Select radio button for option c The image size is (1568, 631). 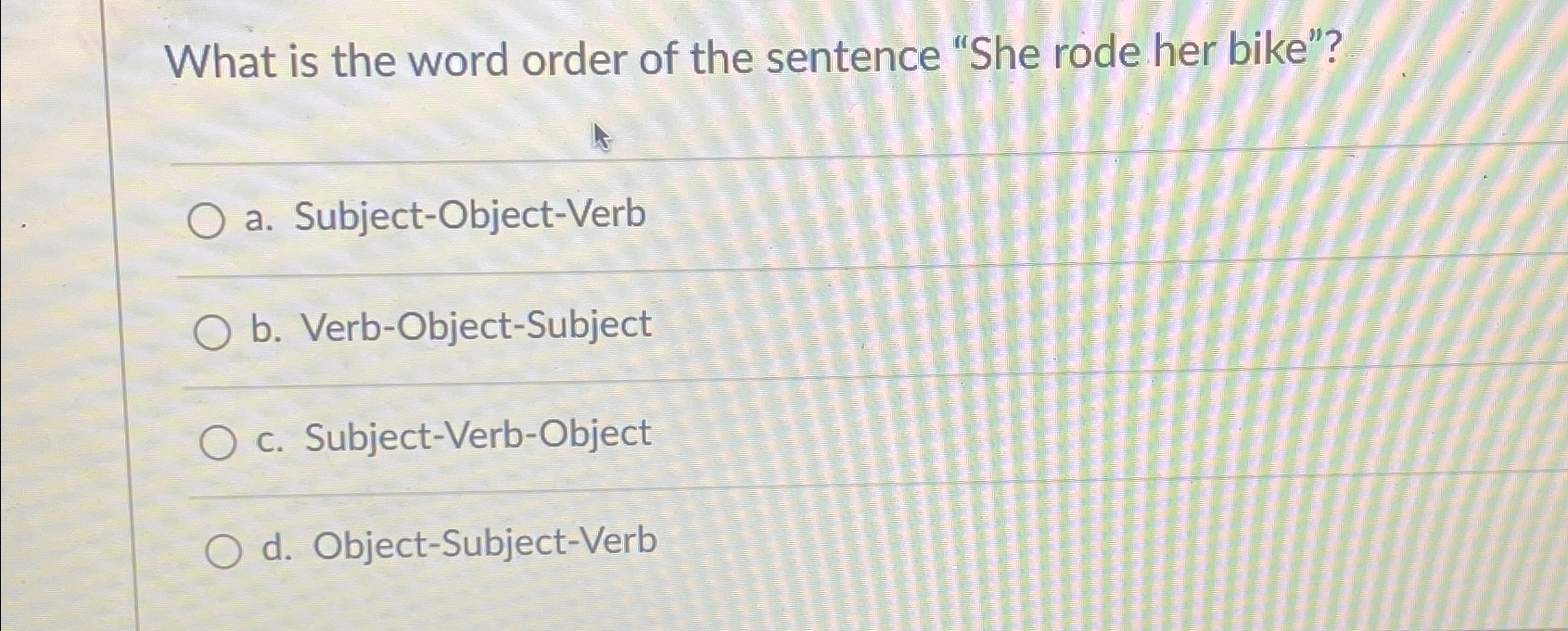(220, 442)
